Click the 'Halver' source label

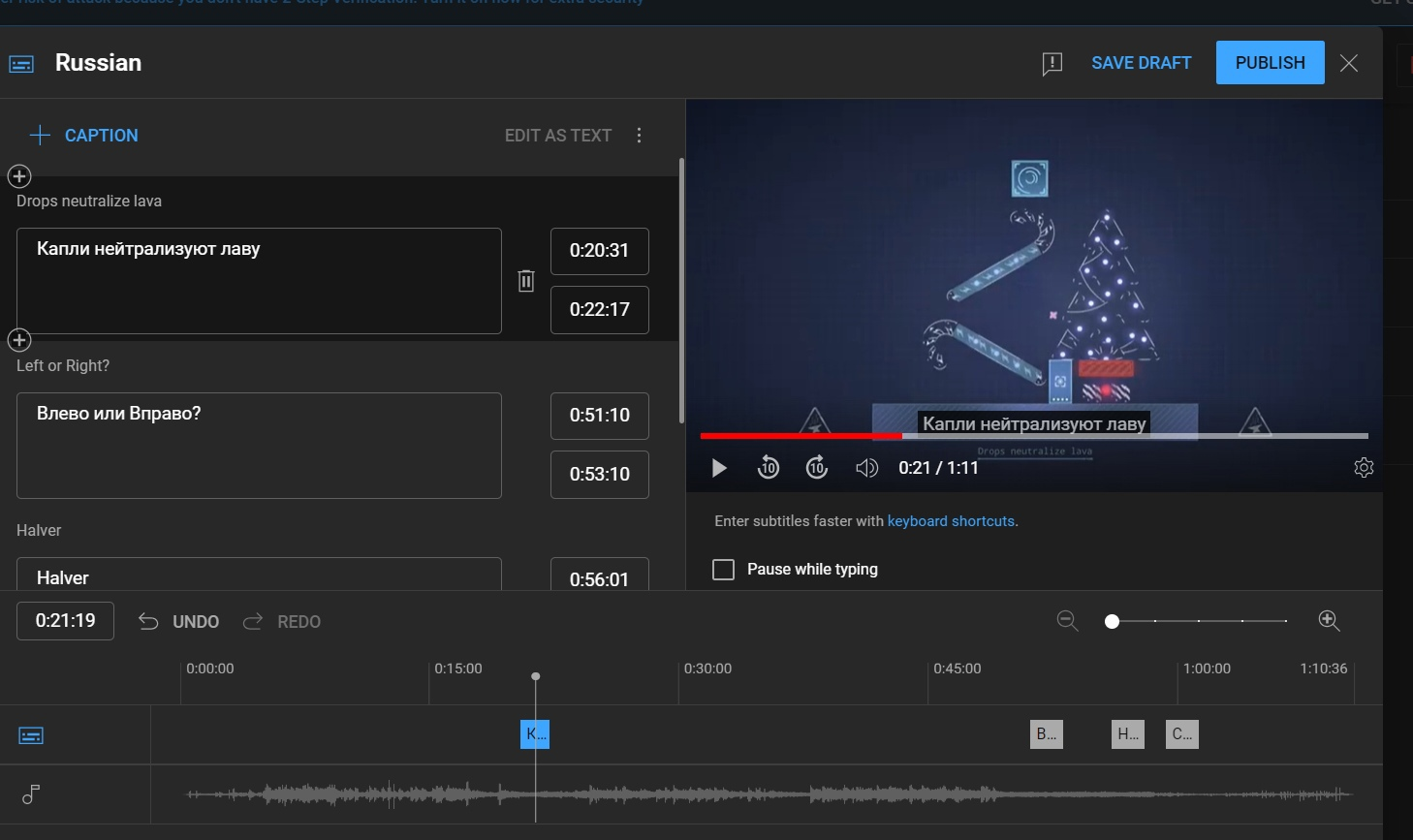point(39,531)
